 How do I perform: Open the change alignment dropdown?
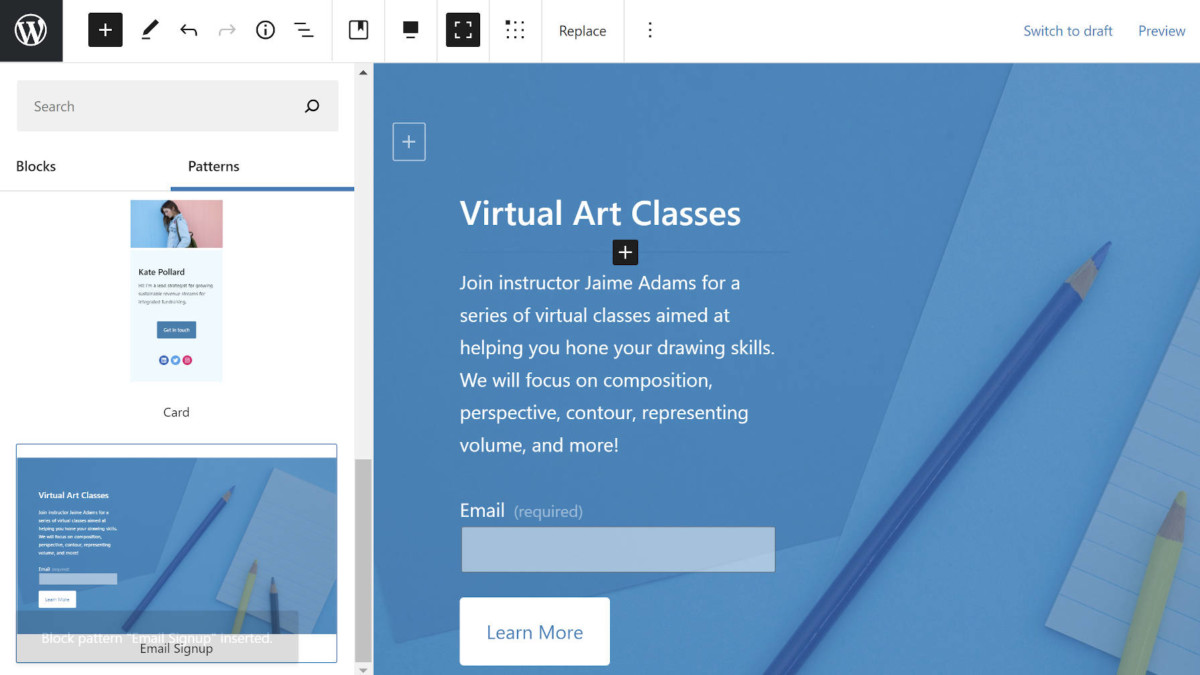(x=410, y=31)
